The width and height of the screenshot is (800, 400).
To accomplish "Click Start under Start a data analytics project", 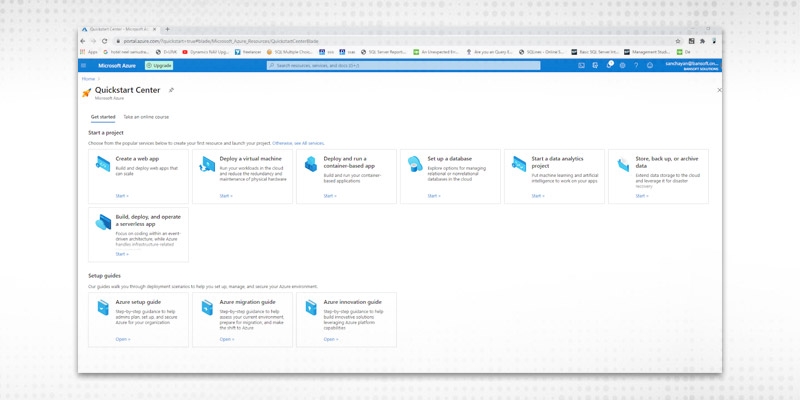I will [538, 196].
